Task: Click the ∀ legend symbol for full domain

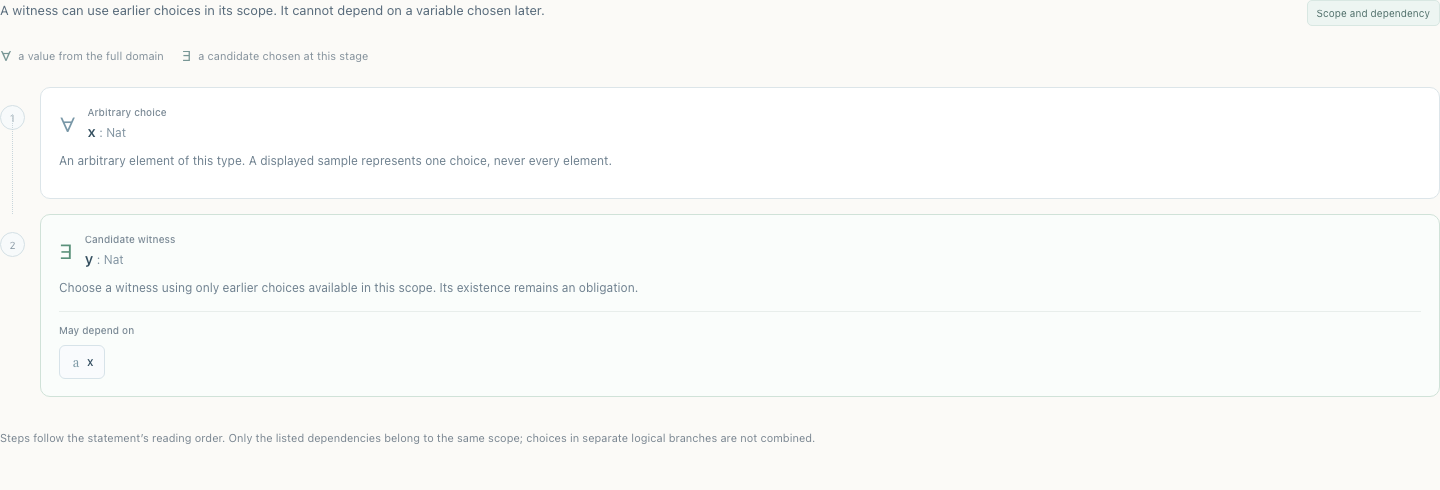Action: [6, 56]
